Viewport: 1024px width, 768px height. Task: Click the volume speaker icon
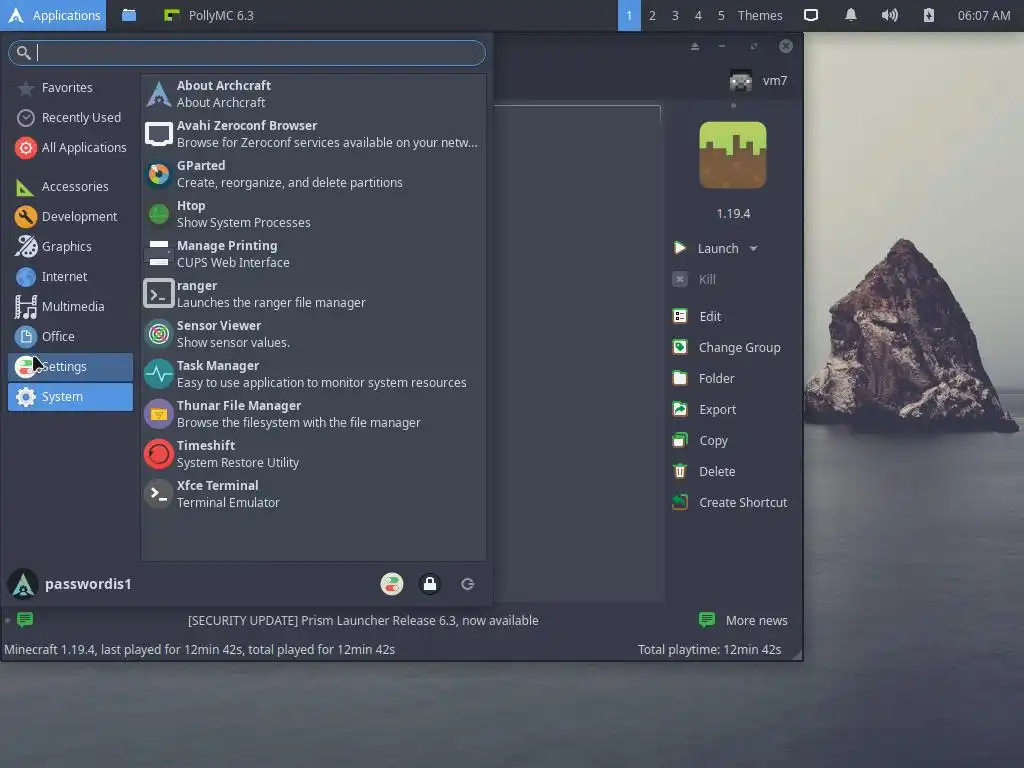889,15
